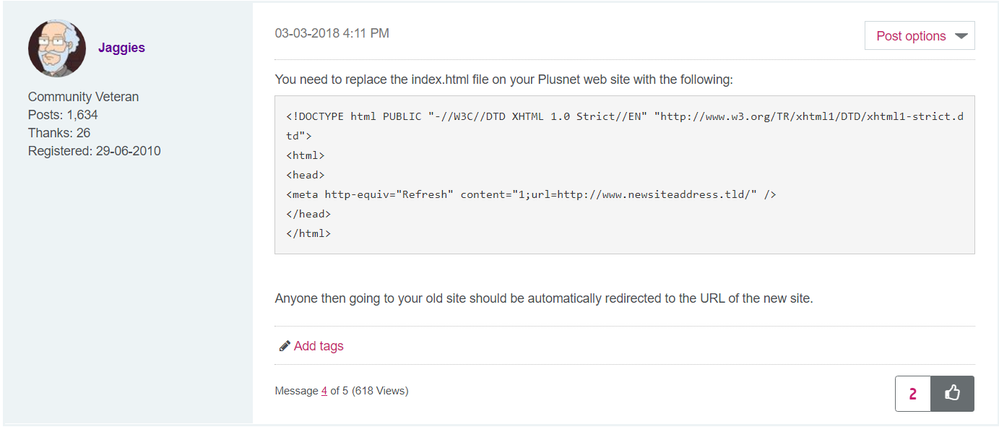The width and height of the screenshot is (999, 427).
Task: Click the Posts: 1,634 statistic
Action: pyautogui.click(x=63, y=115)
